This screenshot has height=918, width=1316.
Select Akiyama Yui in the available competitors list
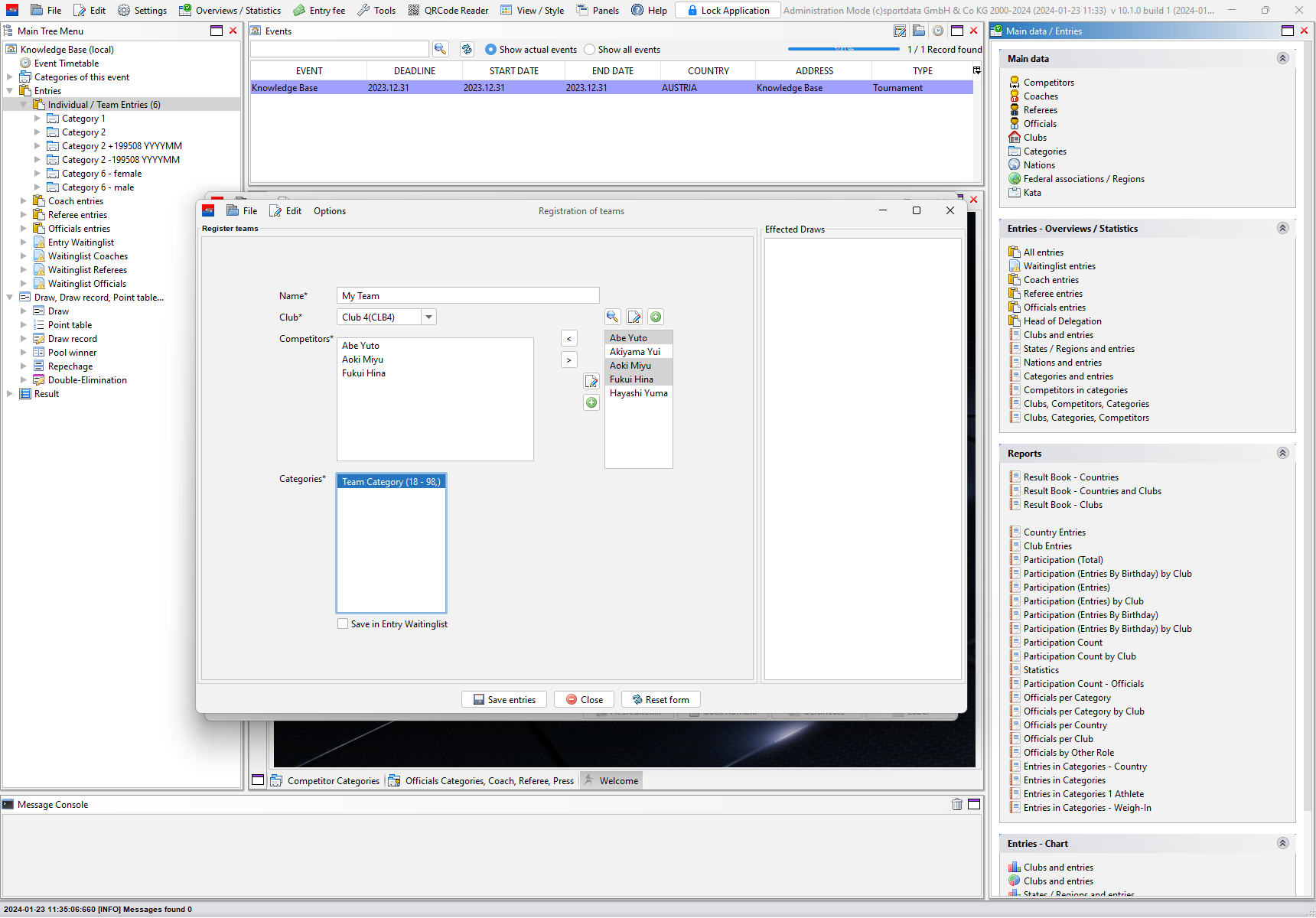(x=638, y=352)
